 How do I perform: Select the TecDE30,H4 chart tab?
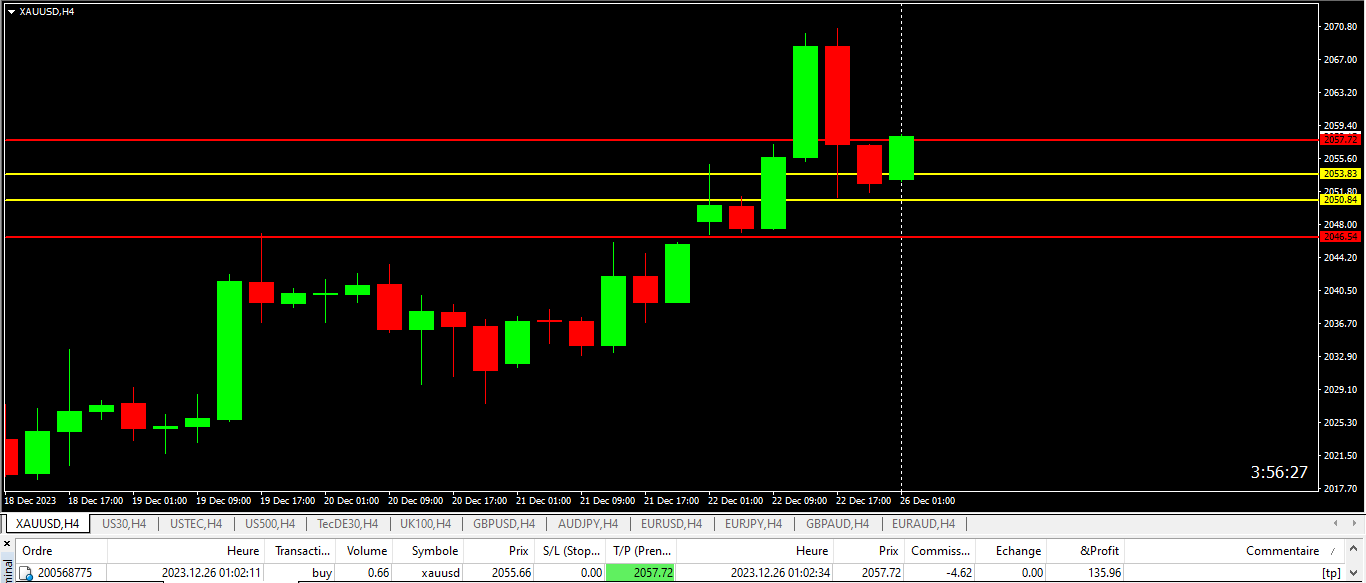pos(347,523)
